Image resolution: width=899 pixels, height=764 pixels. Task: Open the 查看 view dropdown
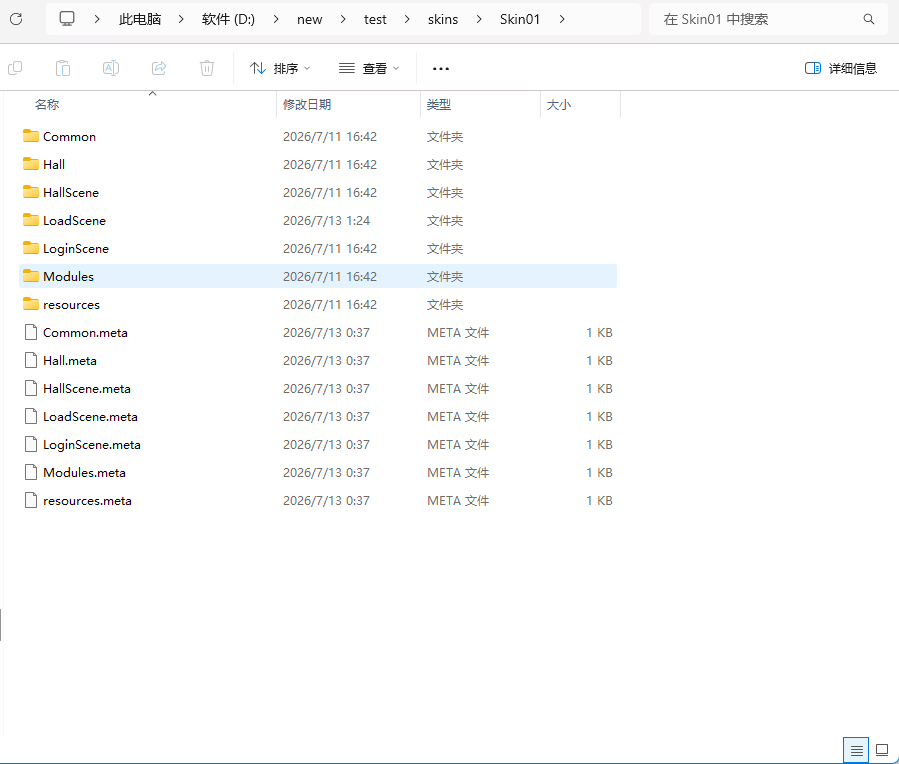369,68
